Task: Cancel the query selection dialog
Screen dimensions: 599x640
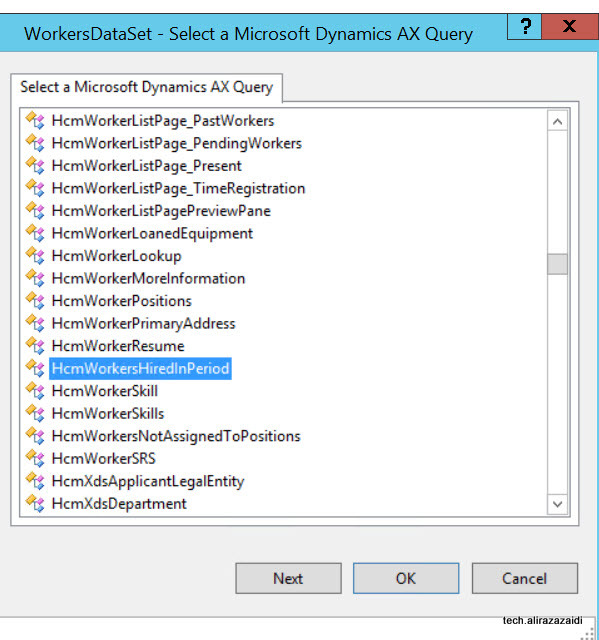Action: coord(525,578)
